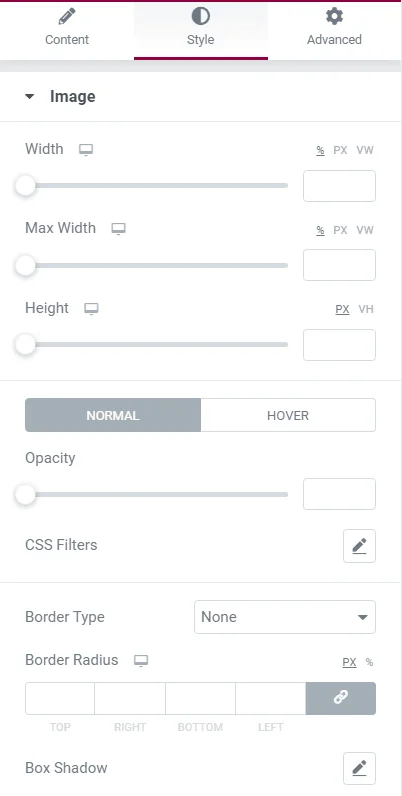The height and width of the screenshot is (796, 402).
Task: Click the Opacity slider handle
Action: [x=25, y=494]
